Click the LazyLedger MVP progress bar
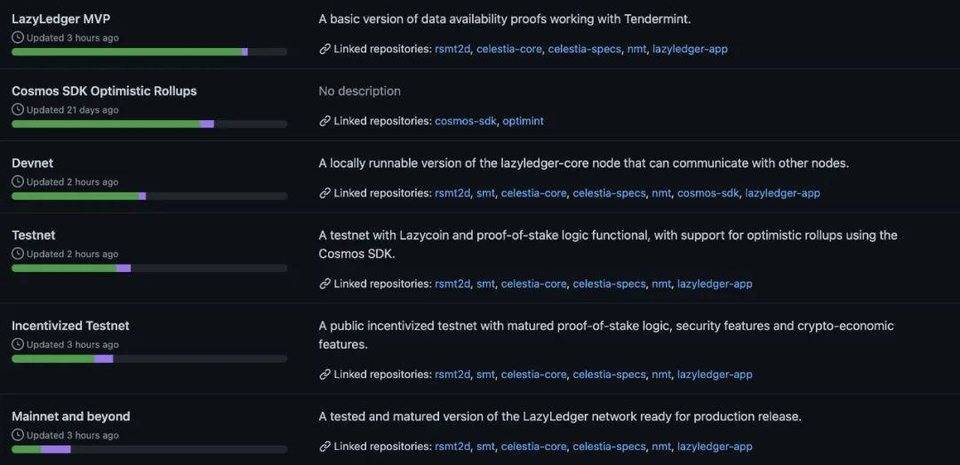The width and height of the screenshot is (960, 465). click(x=149, y=52)
